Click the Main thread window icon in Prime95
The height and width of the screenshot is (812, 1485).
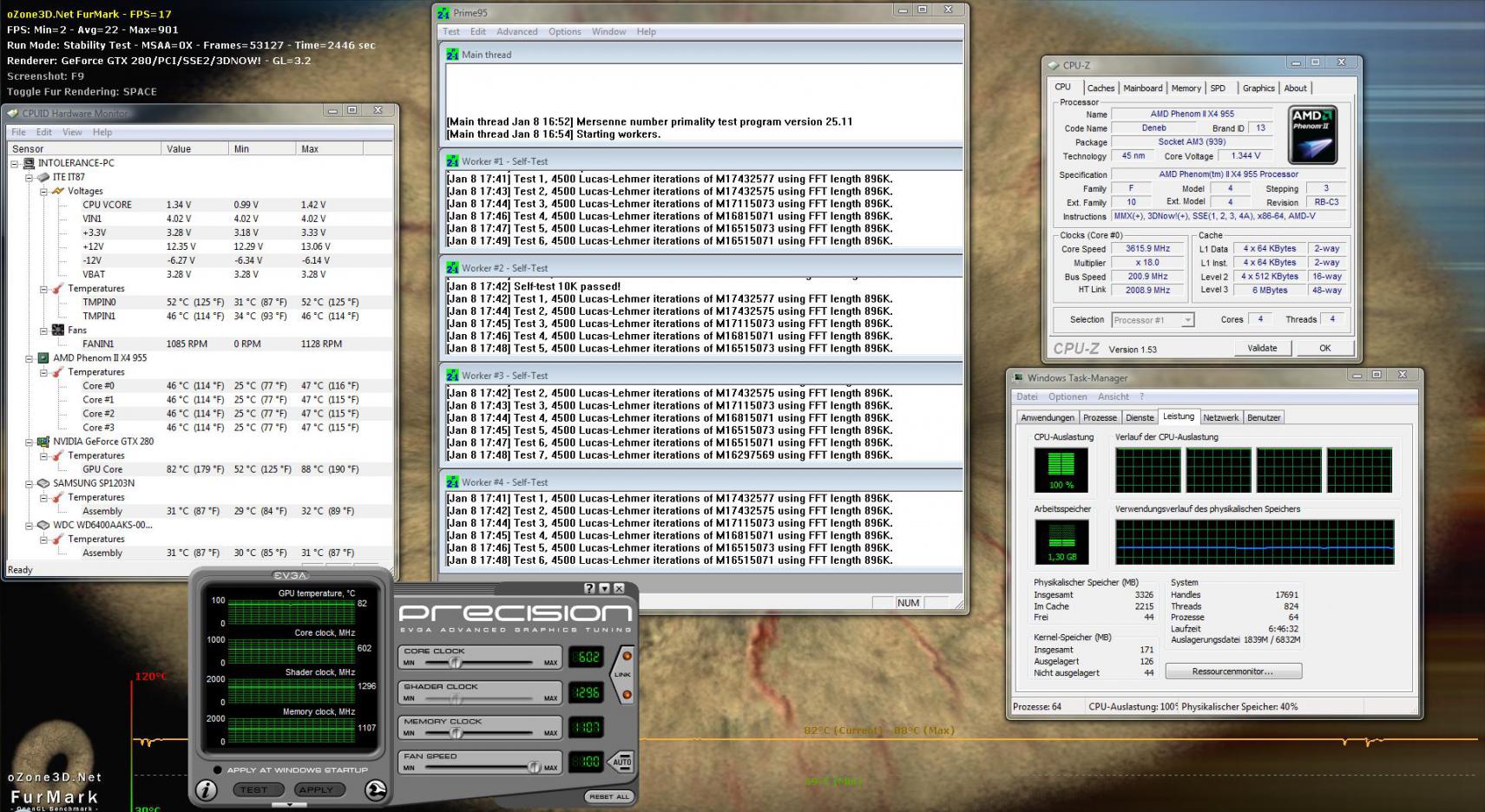(452, 55)
